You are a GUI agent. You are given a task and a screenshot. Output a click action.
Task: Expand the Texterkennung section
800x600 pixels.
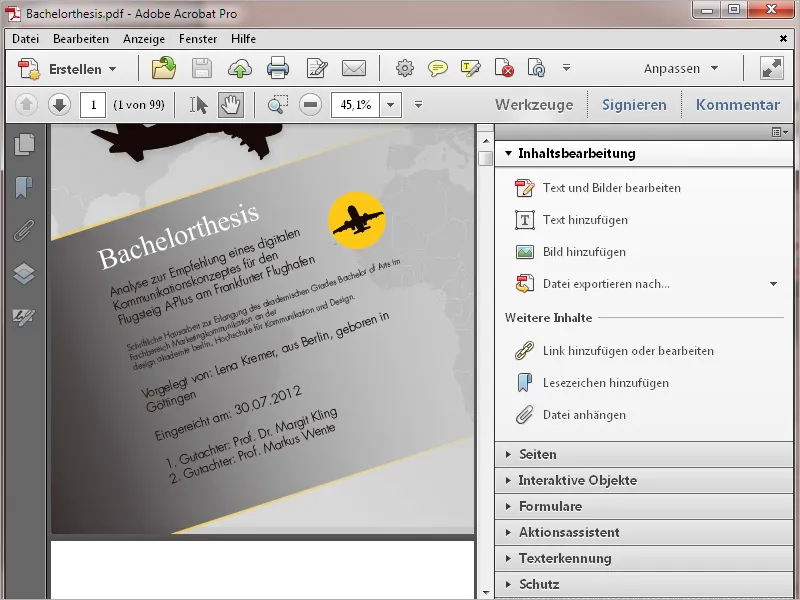click(x=644, y=559)
